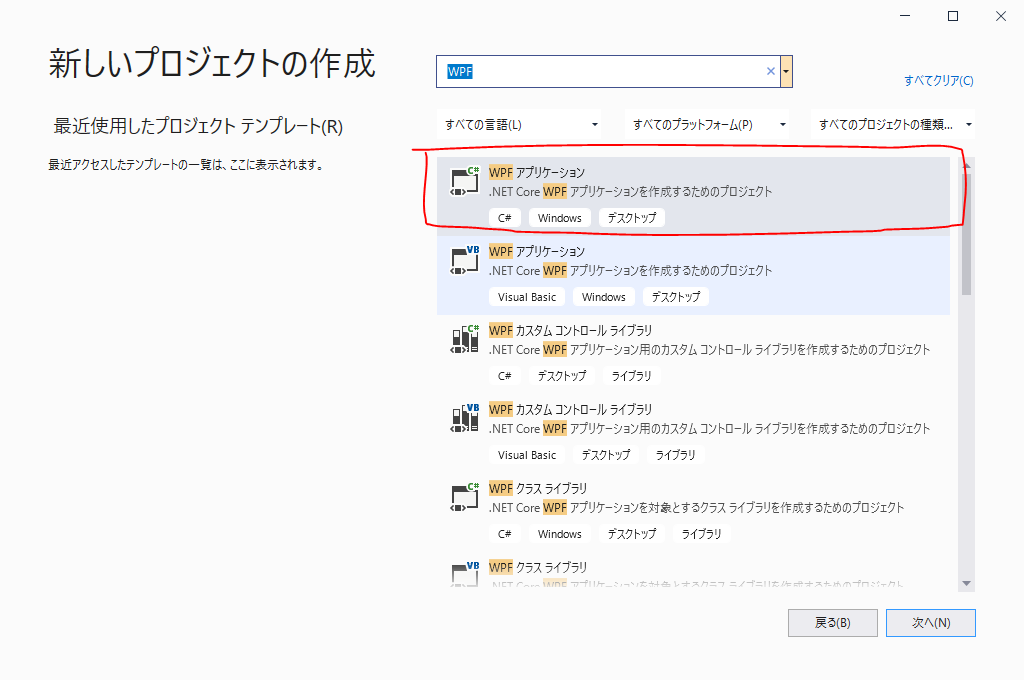Clear search text with the X icon

click(x=771, y=71)
